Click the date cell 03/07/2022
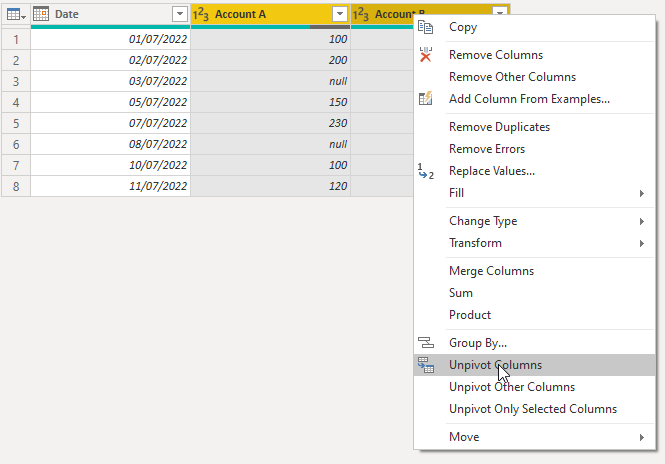This screenshot has height=464, width=665. (110, 81)
